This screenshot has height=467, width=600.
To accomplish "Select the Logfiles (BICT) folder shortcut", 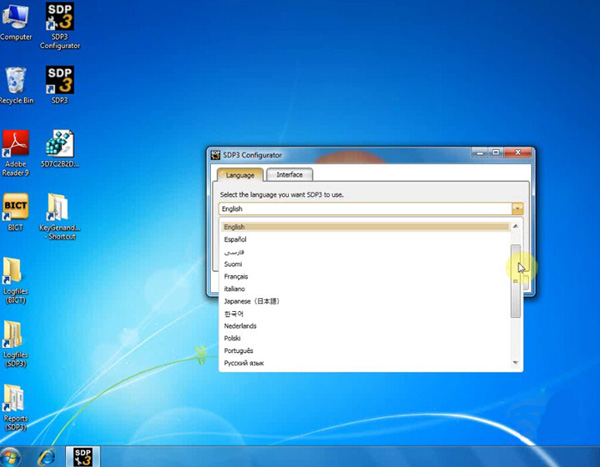I will pos(15,281).
